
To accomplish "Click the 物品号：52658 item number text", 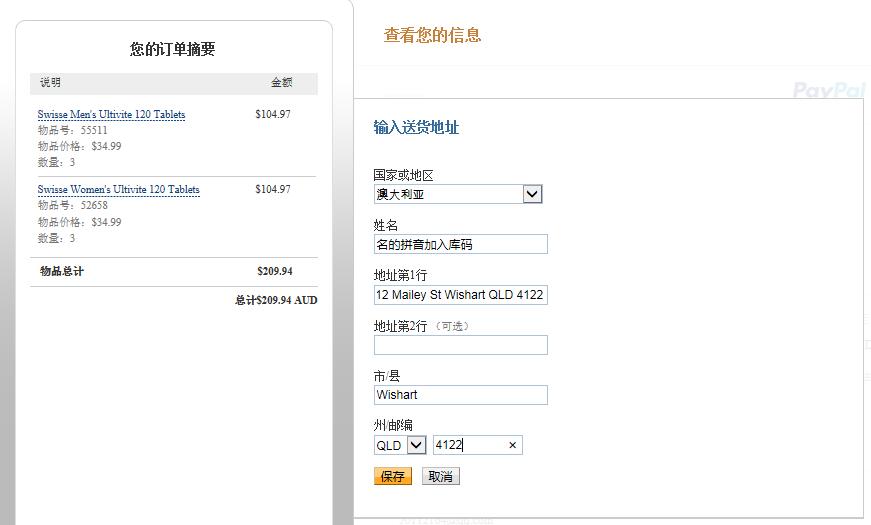I will pos(73,205).
